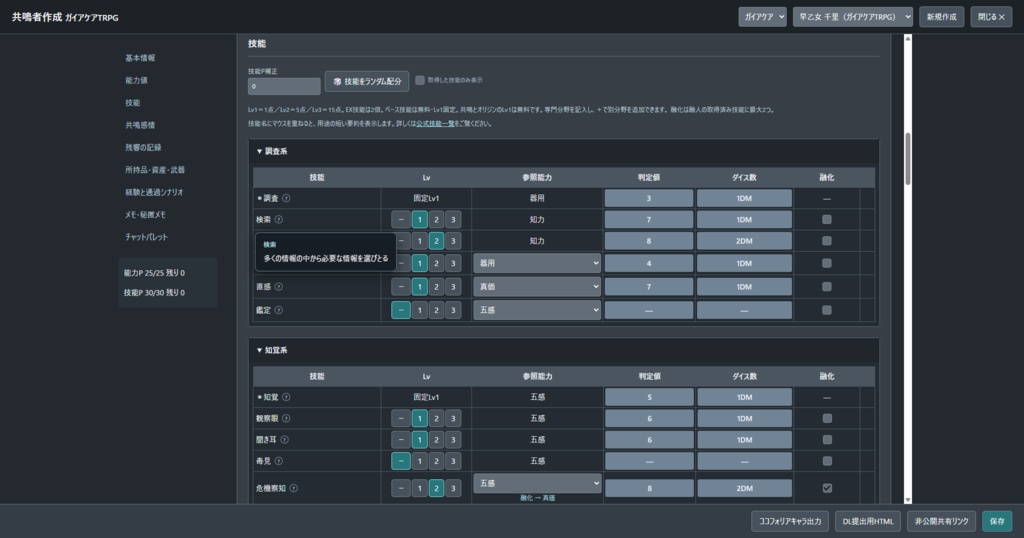Click 判定値 cell showing 3 for 調査

coord(648,198)
